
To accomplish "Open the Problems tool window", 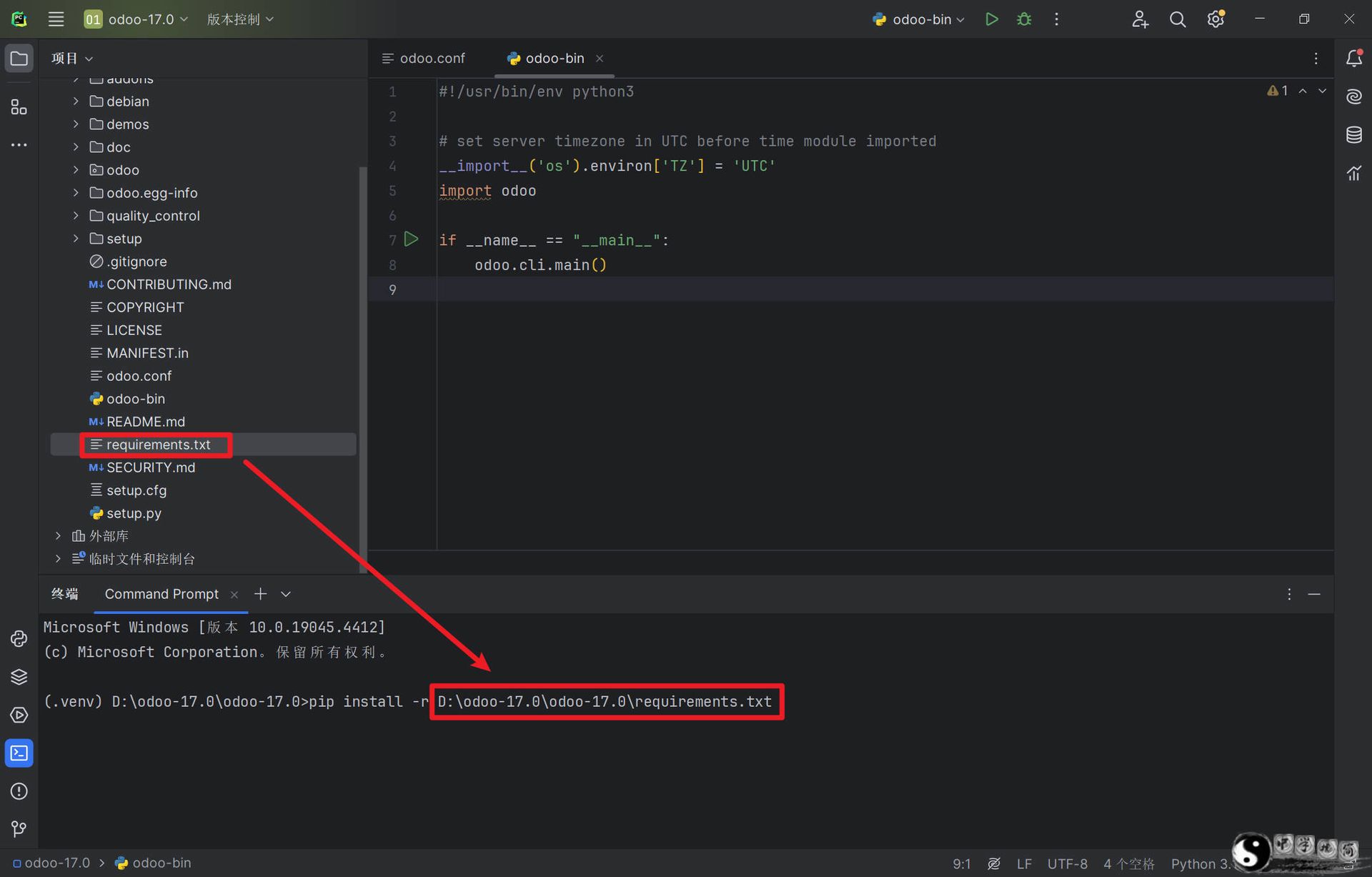I will (x=19, y=791).
